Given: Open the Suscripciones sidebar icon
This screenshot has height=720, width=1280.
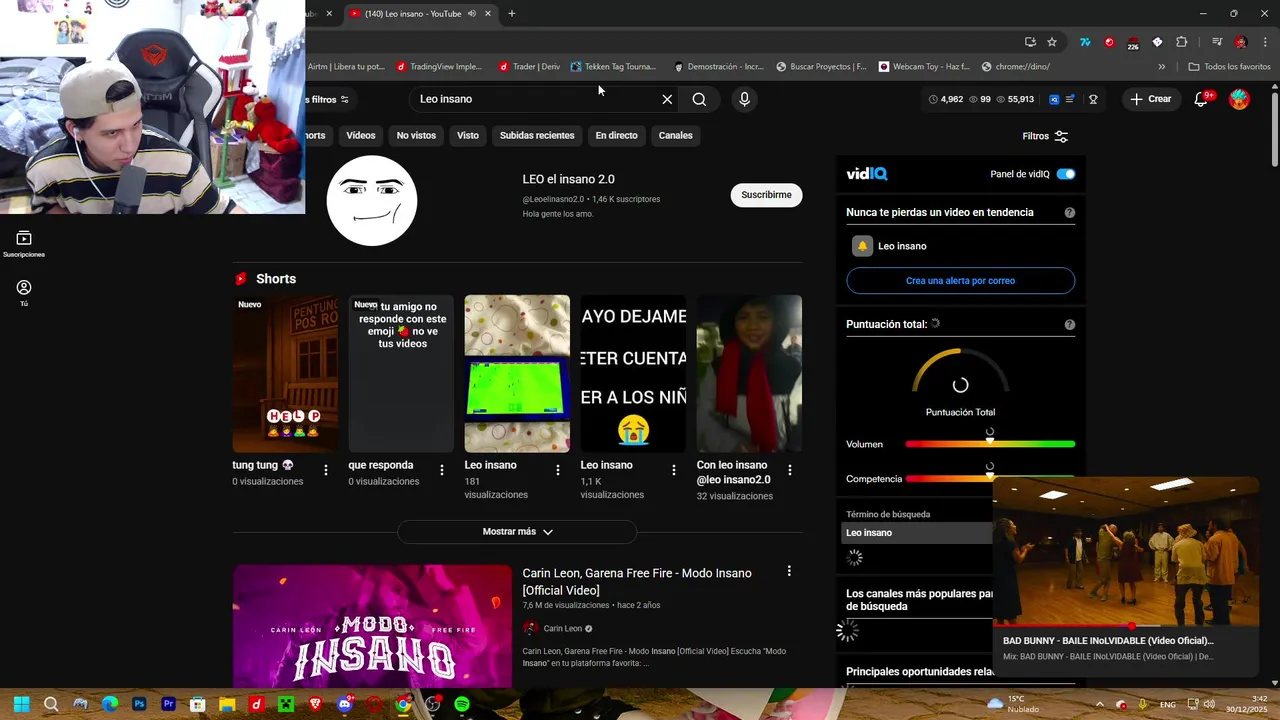Looking at the screenshot, I should 24,243.
